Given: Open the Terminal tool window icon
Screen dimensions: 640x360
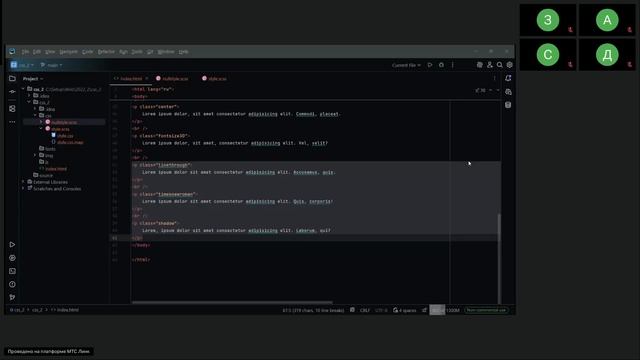Looking at the screenshot, I should pyautogui.click(x=12, y=271).
